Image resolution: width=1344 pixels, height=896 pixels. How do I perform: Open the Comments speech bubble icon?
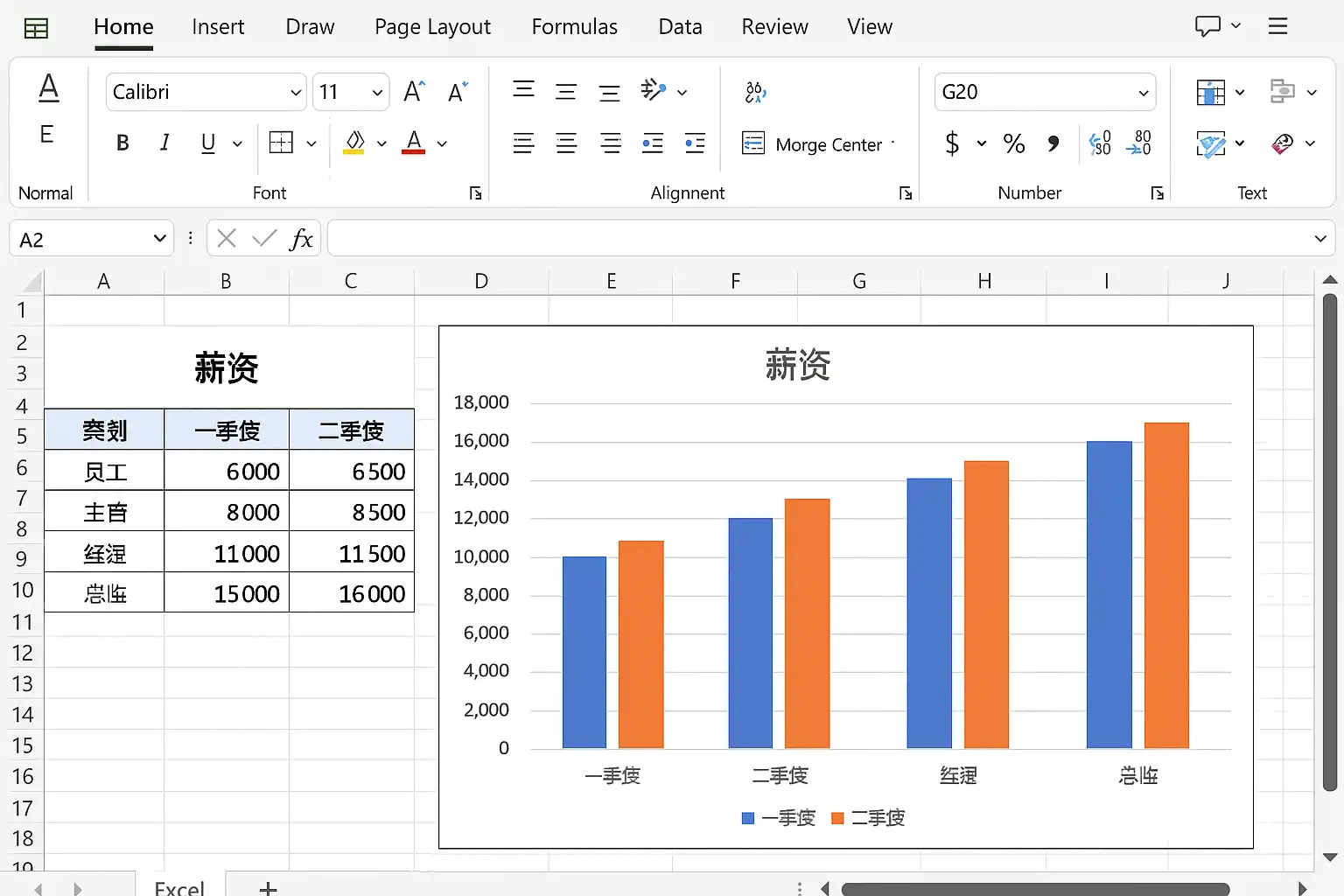coord(1207,26)
